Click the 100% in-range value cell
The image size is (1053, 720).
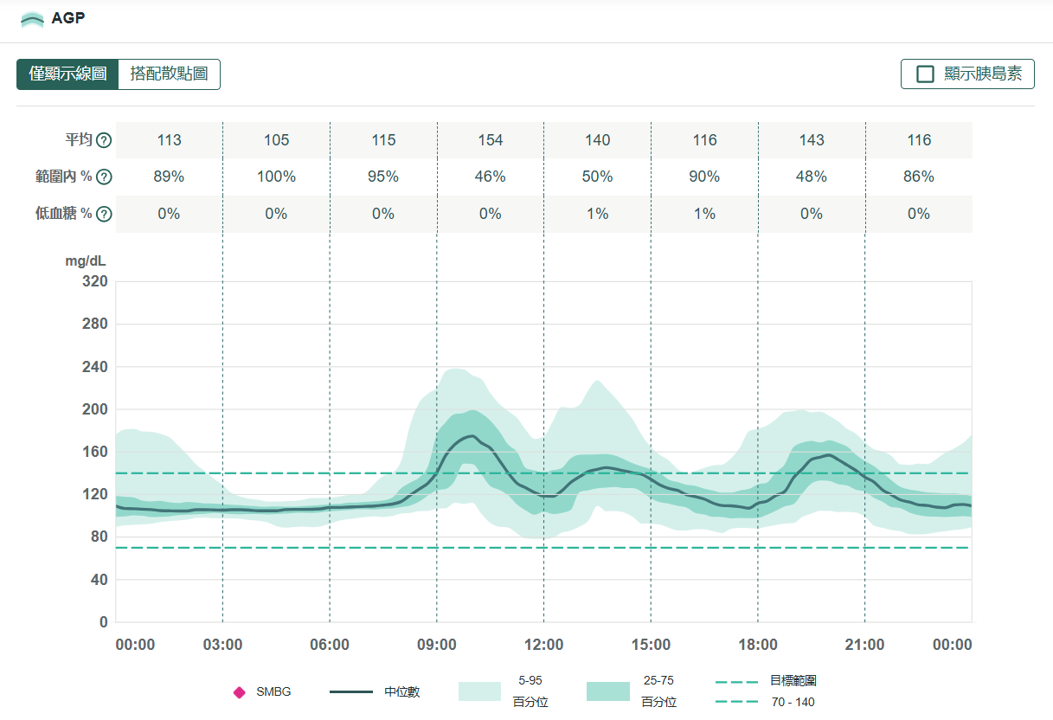click(x=276, y=177)
